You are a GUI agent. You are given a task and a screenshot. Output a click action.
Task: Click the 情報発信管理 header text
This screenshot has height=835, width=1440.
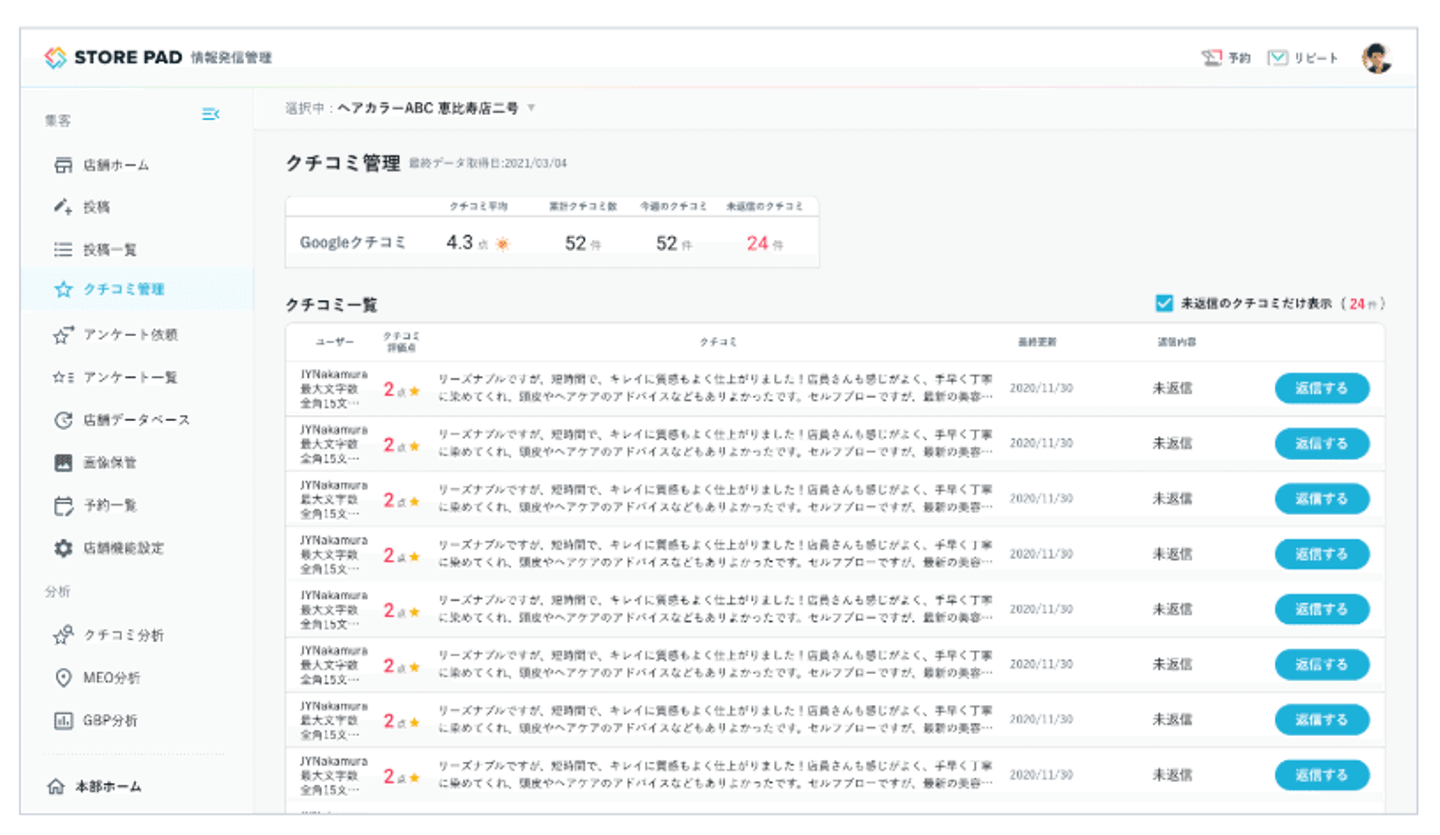pos(231,58)
